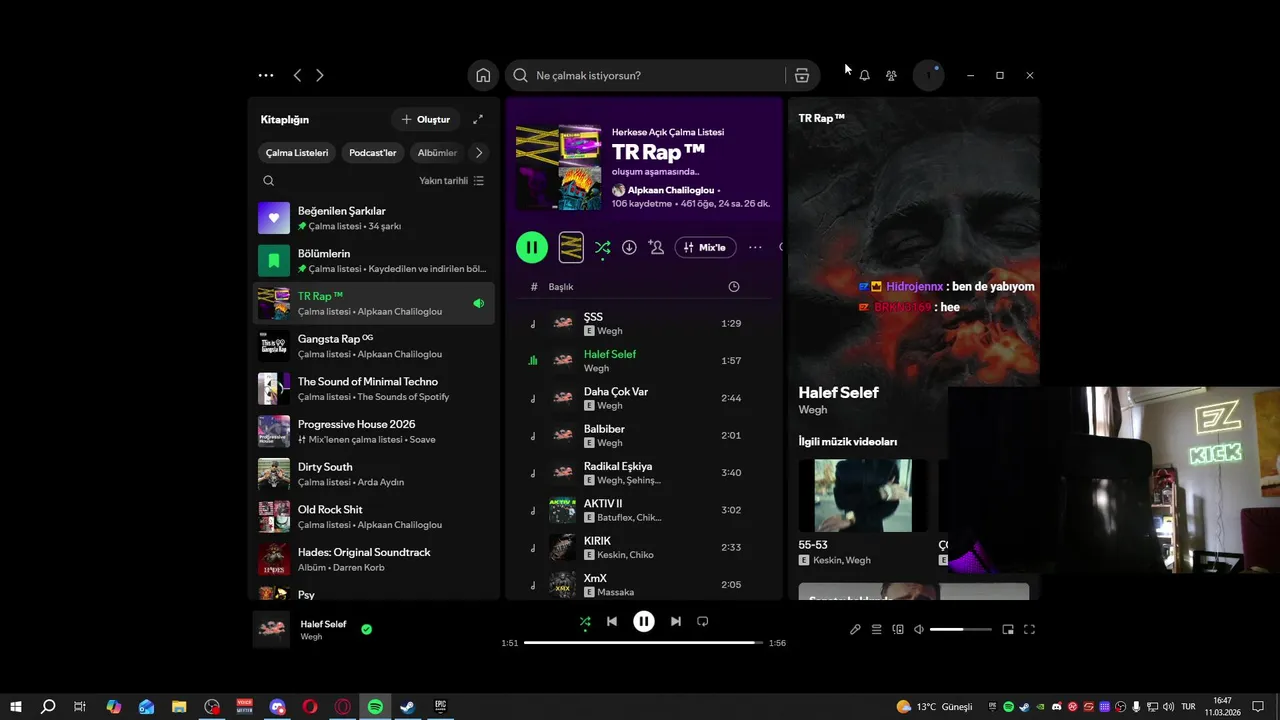Screen dimensions: 1280x720
Task: Select the track Balbiber
Action: tap(645, 436)
